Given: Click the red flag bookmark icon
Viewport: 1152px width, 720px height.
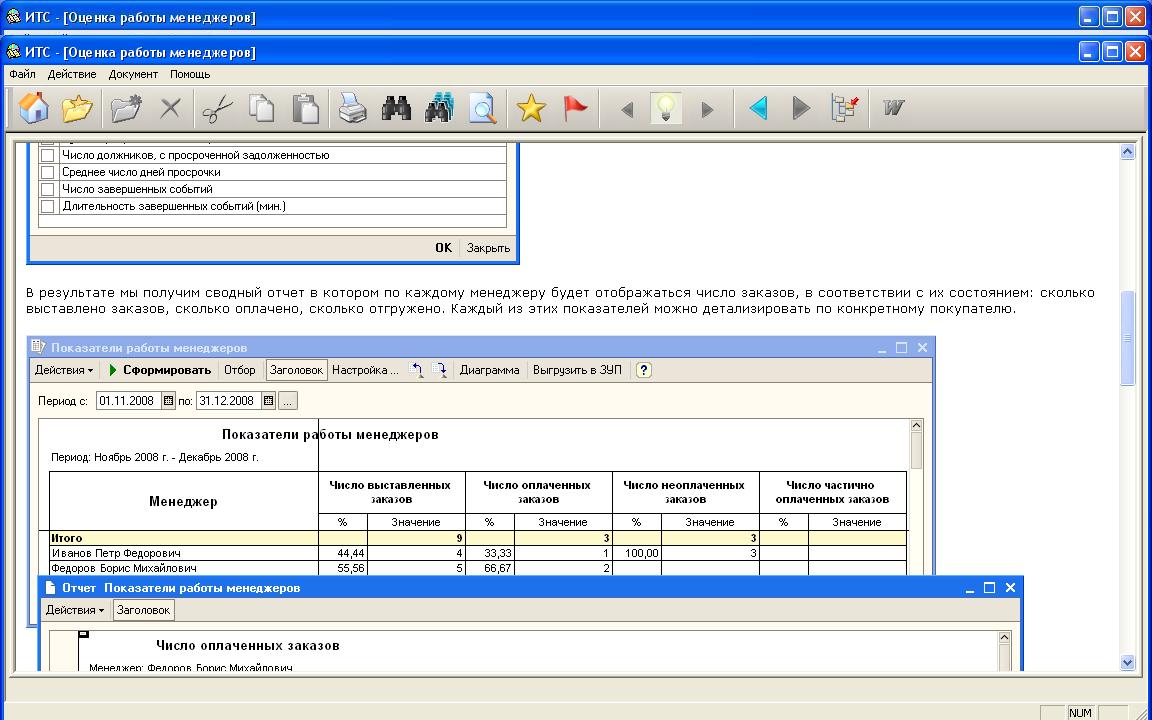Looking at the screenshot, I should tap(575, 108).
